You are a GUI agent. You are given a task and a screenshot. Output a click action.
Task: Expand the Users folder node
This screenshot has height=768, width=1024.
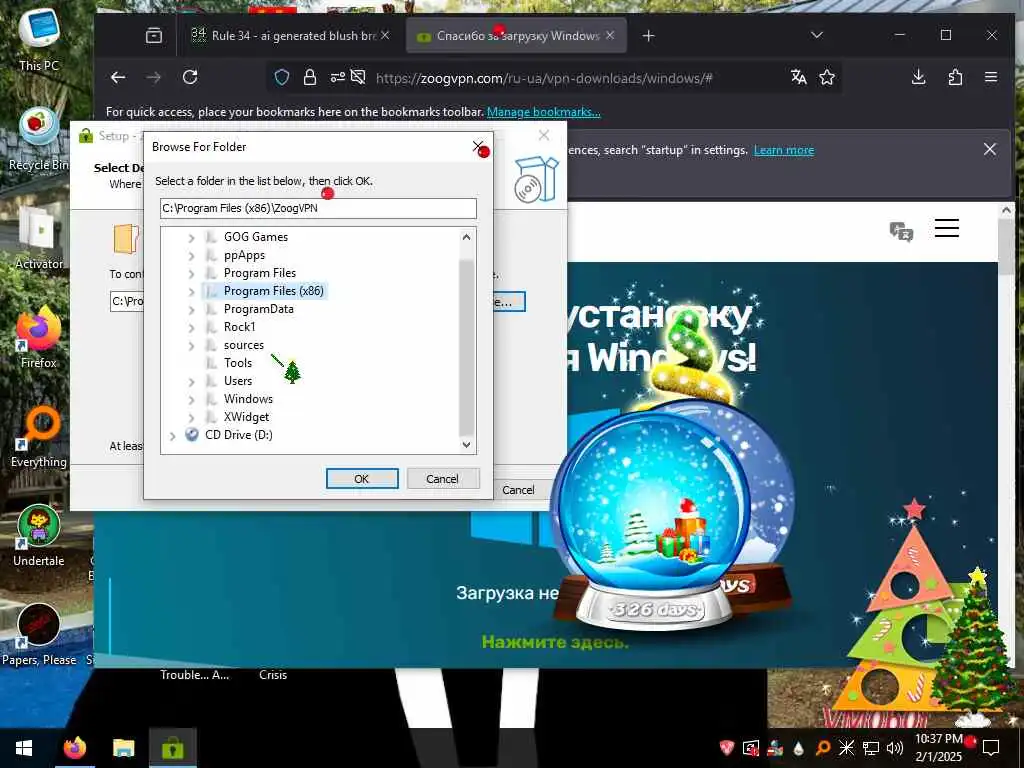191,381
